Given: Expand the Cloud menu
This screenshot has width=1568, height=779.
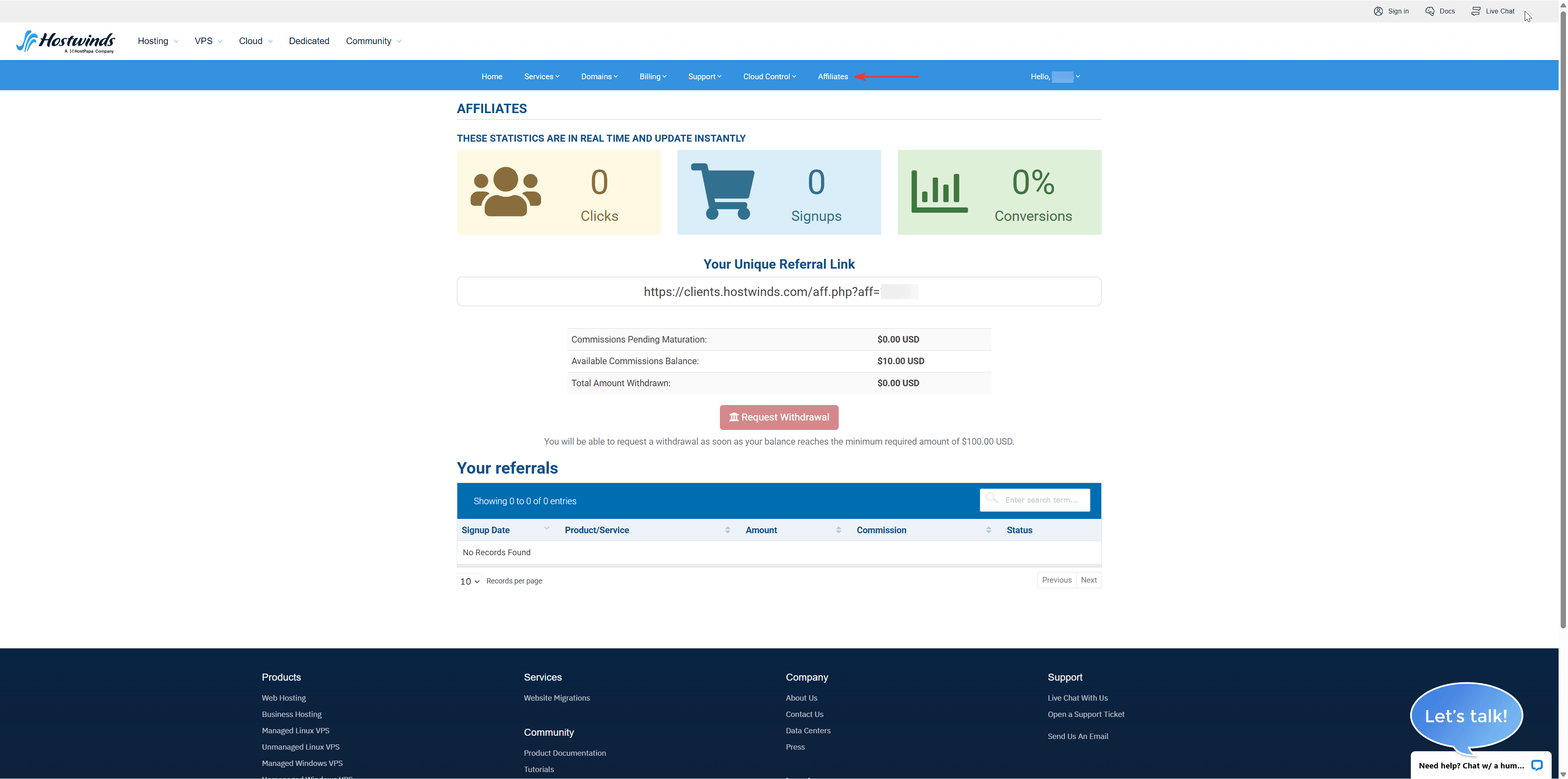Looking at the screenshot, I should tap(256, 41).
